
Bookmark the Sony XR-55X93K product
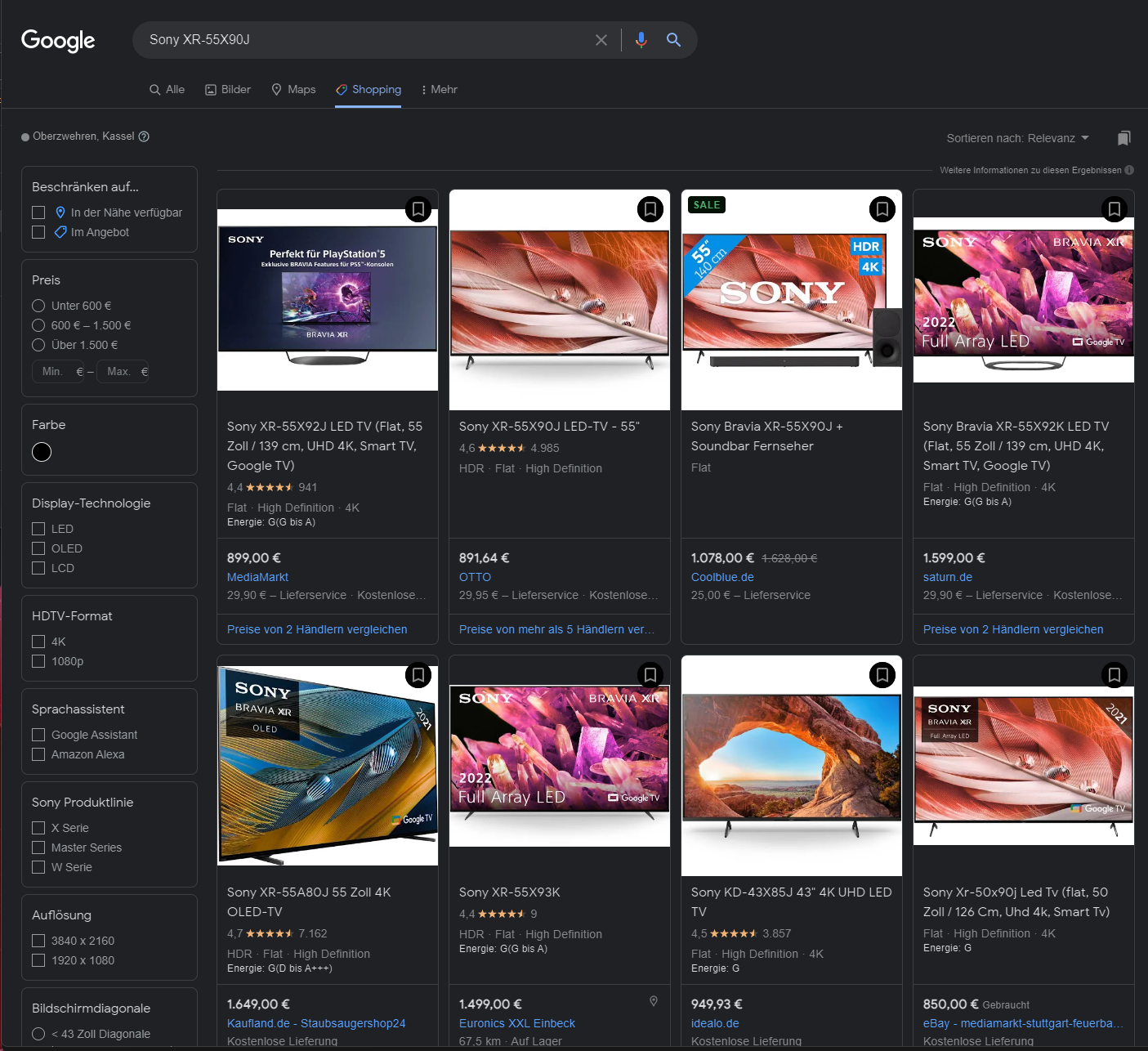pos(650,675)
